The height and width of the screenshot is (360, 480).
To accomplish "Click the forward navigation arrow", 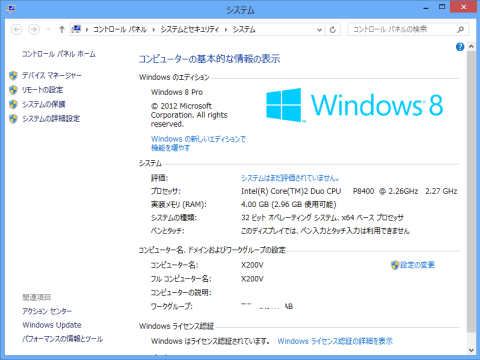I will pyautogui.click(x=34, y=30).
